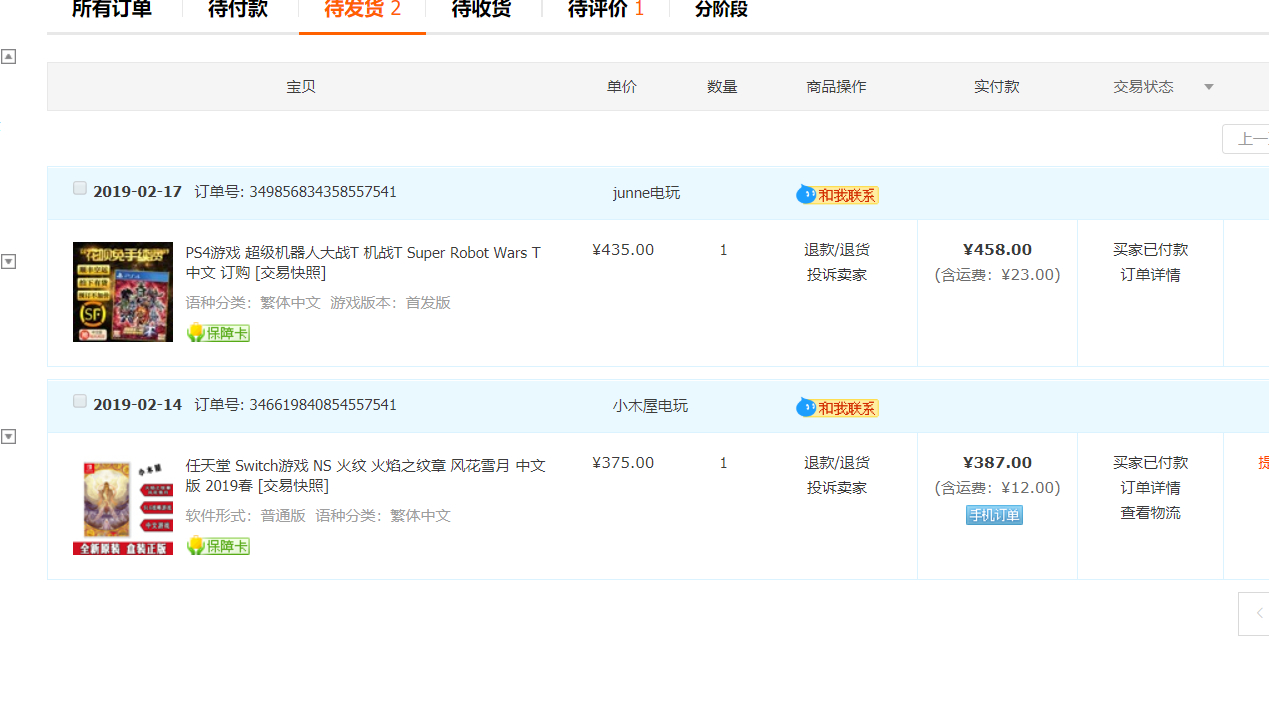Select order number 346619840854557541 text
Viewport: 1269px width, 723px height.
(x=323, y=405)
